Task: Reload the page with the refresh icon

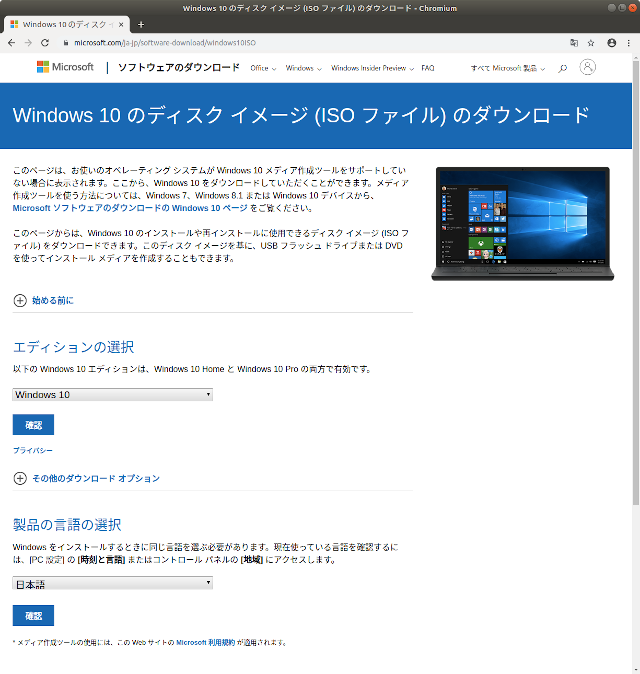Action: 45,43
